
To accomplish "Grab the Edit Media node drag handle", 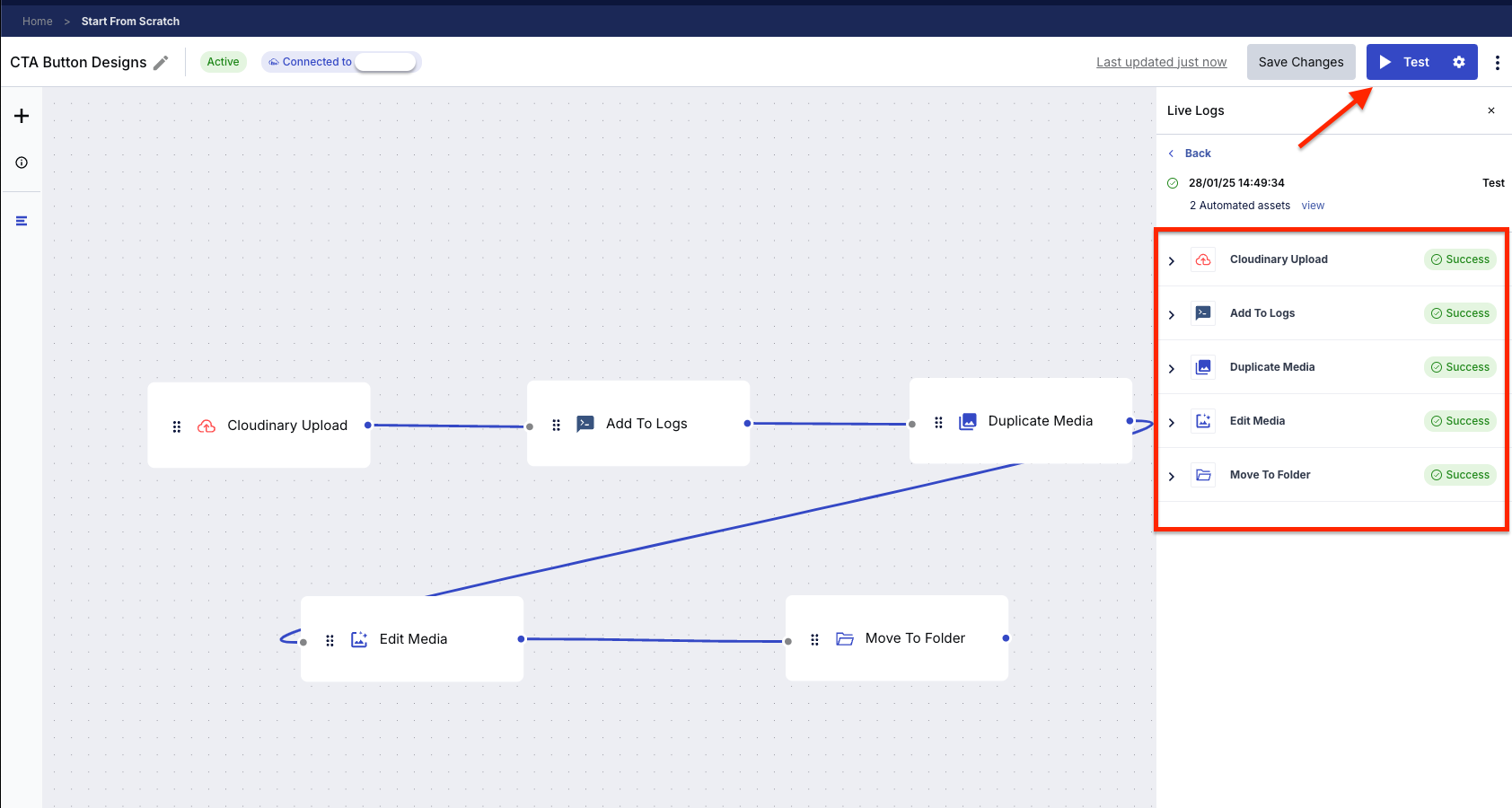I will click(330, 640).
